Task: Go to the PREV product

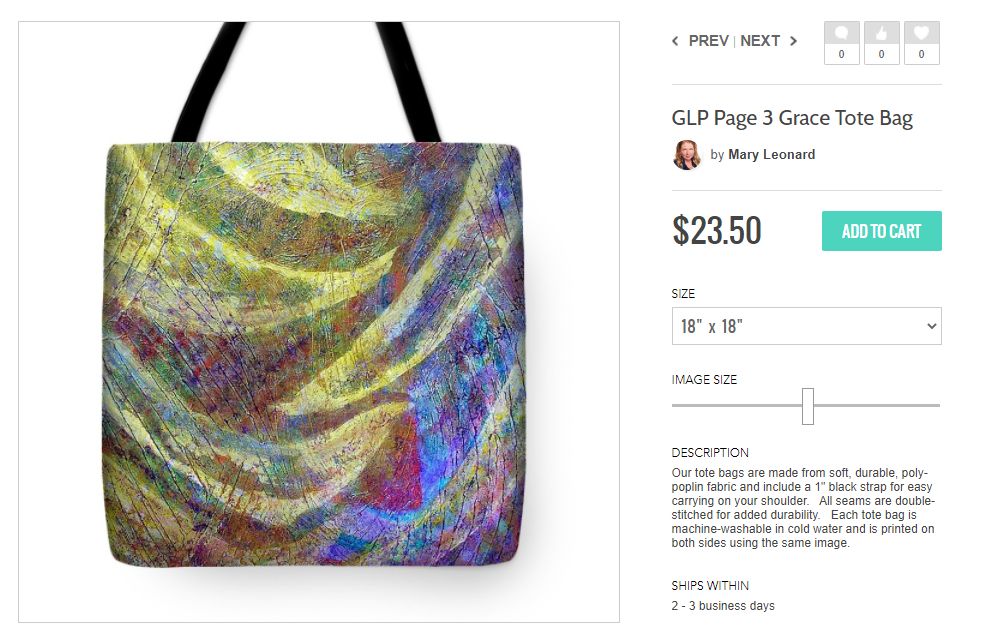Action: (709, 41)
